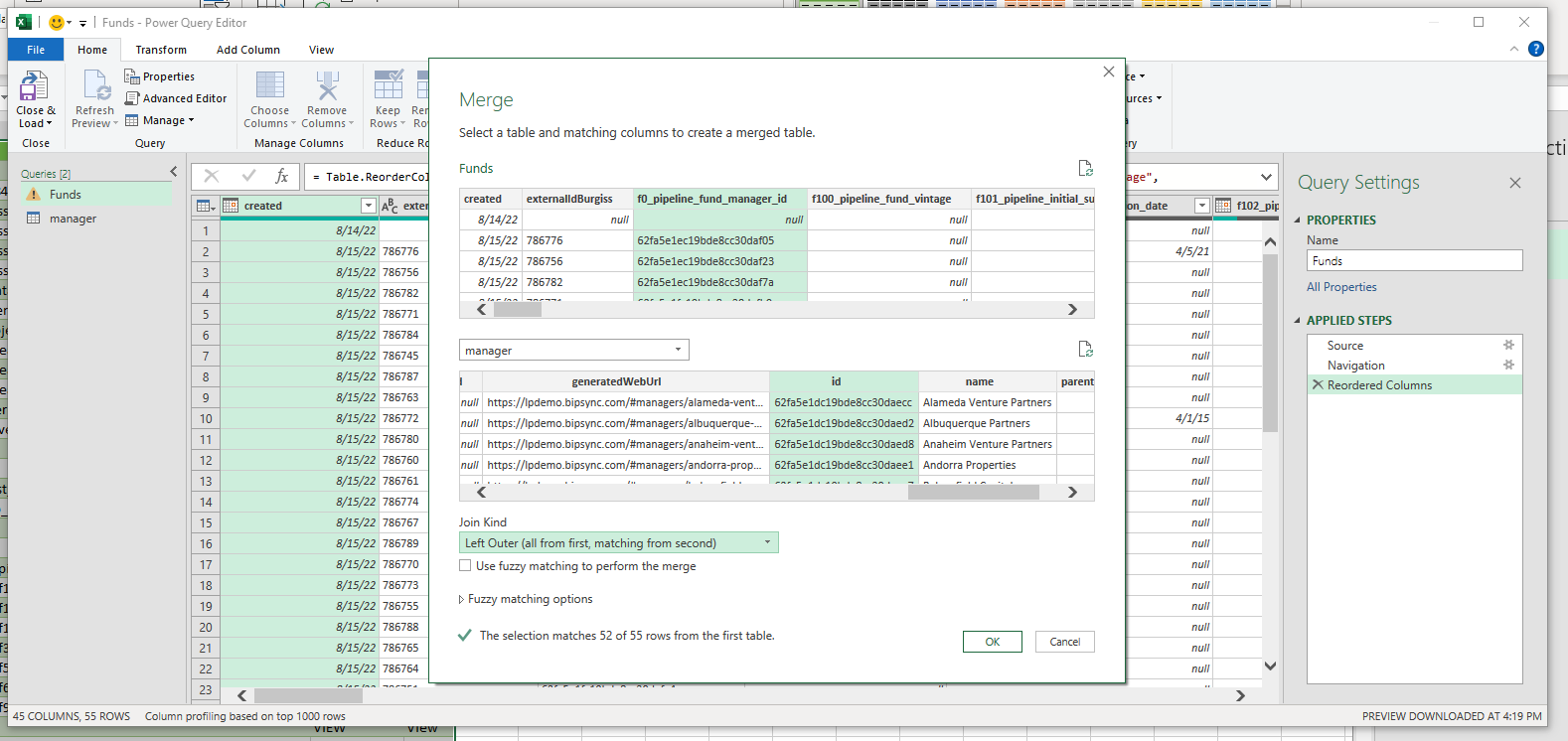
Task: Open the All Properties link
Action: [x=1341, y=287]
